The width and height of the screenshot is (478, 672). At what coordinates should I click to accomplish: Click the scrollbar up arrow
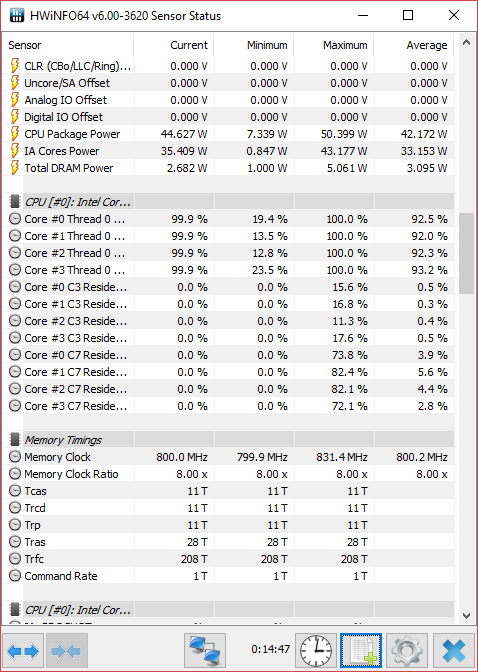pyautogui.click(x=466, y=42)
